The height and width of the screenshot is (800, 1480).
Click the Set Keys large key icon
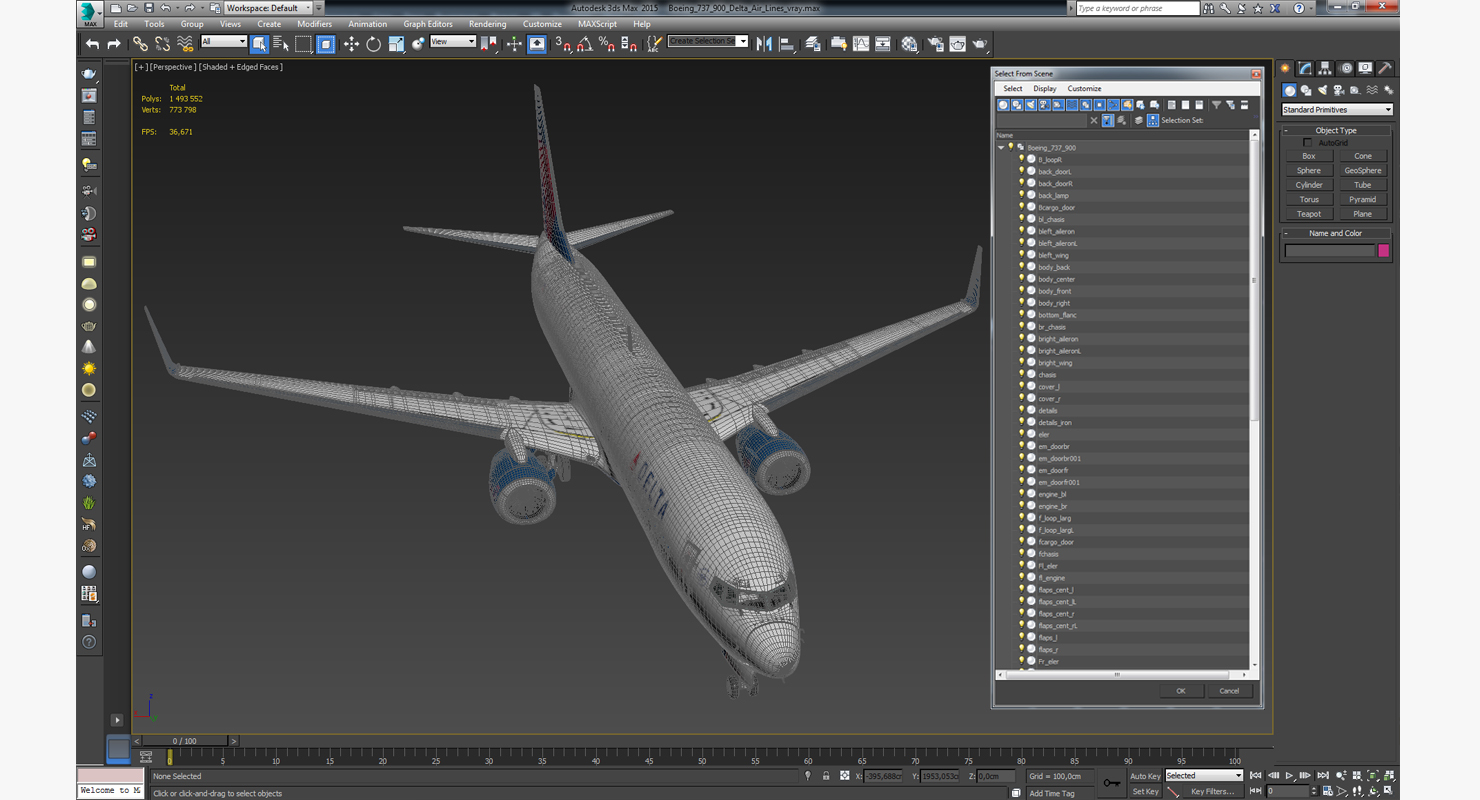(1112, 784)
